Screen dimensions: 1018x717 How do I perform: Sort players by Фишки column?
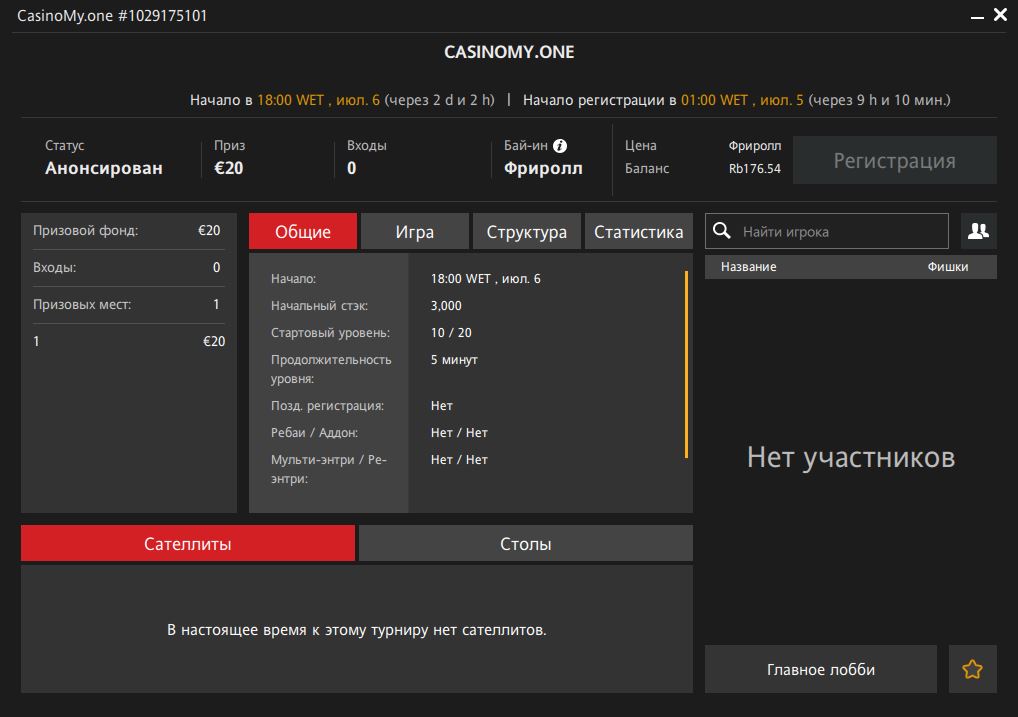click(947, 267)
